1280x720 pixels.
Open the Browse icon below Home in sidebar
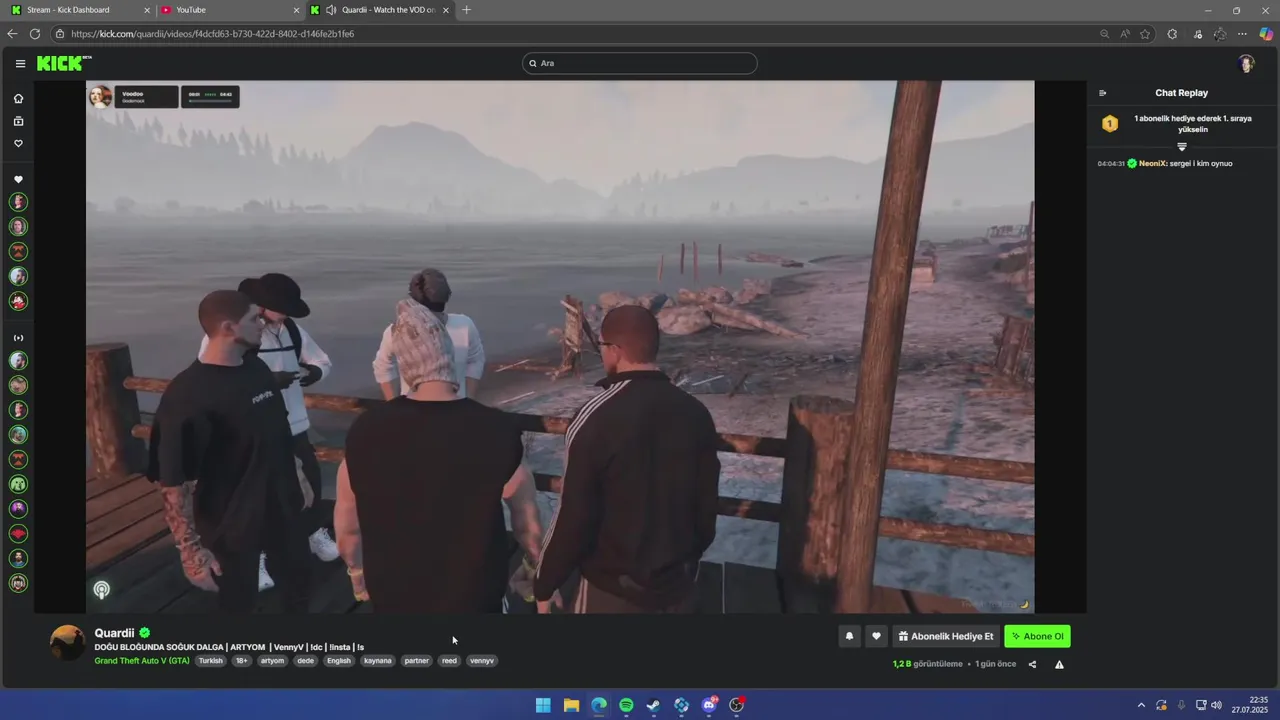pos(18,121)
